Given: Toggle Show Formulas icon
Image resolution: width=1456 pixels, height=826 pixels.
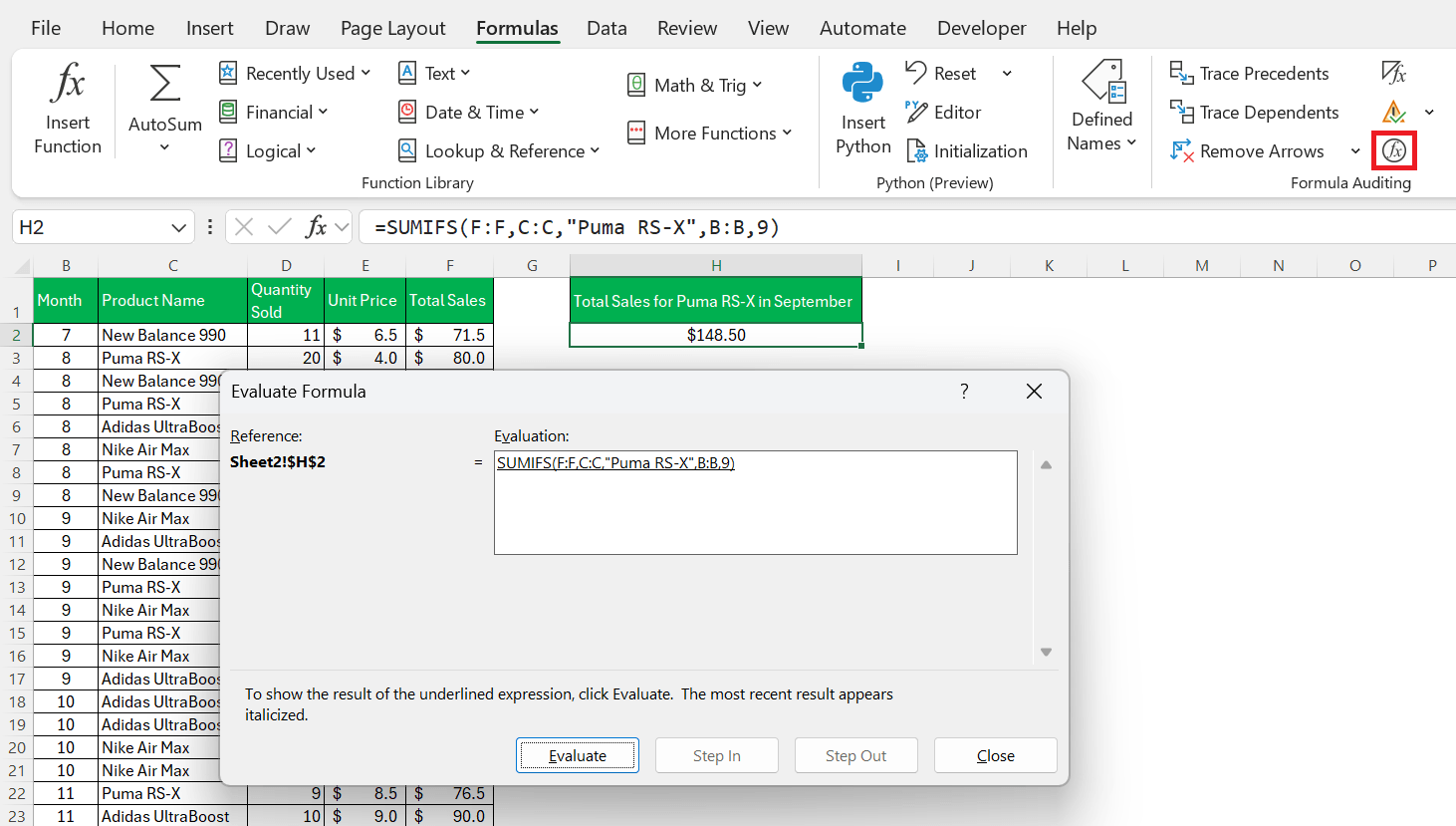Looking at the screenshot, I should pyautogui.click(x=1393, y=73).
